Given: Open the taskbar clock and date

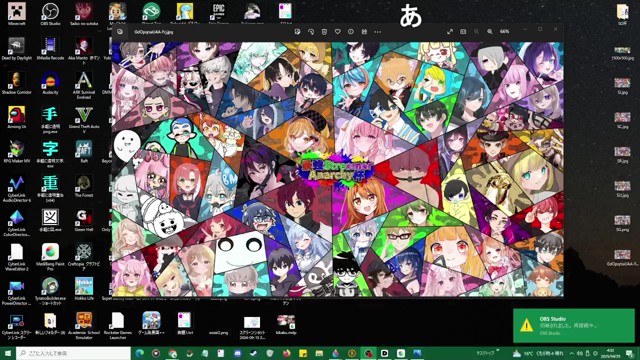Looking at the screenshot, I should tap(611, 353).
